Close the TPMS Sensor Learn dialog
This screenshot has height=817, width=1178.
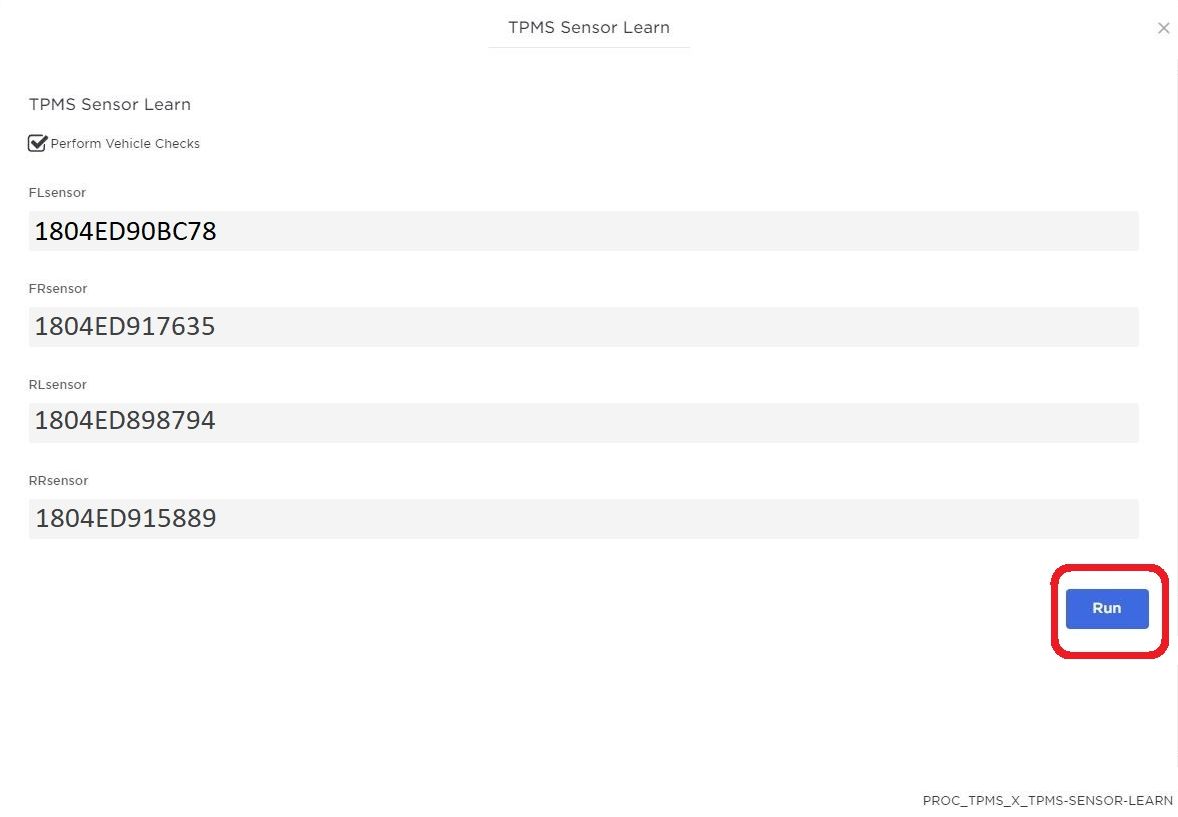click(x=1163, y=28)
